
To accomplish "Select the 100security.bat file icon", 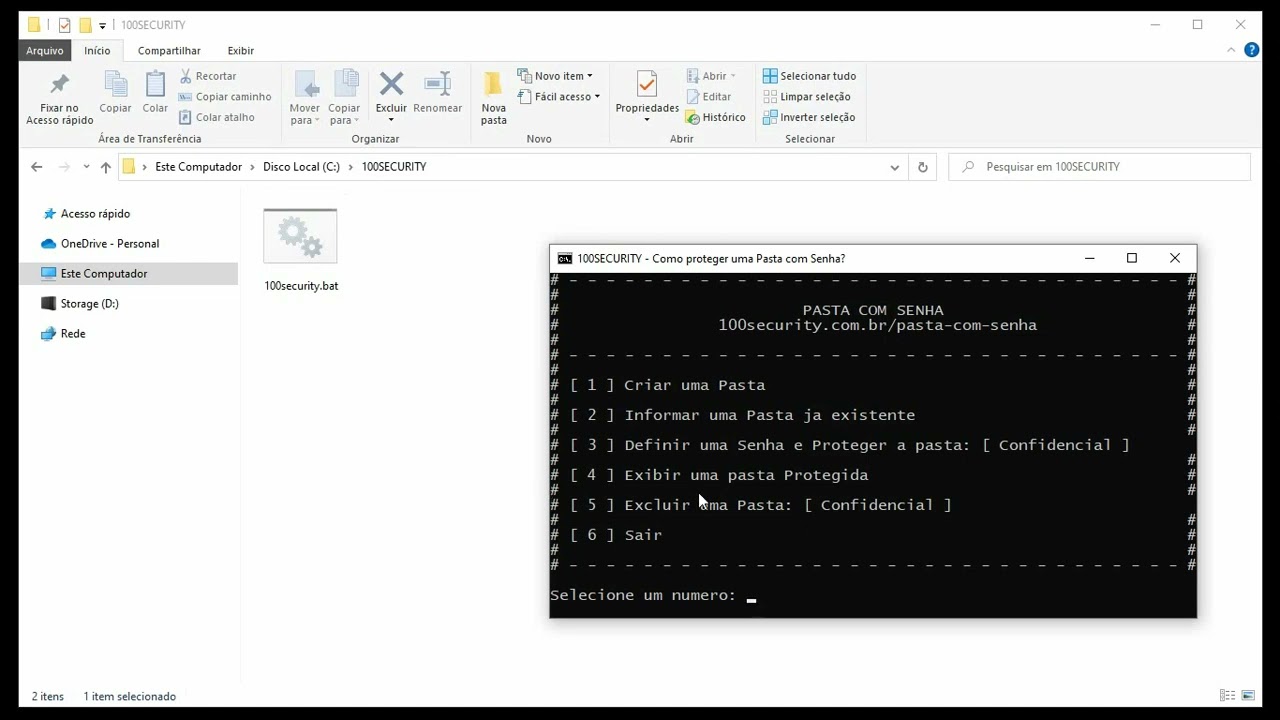I will coord(300,237).
